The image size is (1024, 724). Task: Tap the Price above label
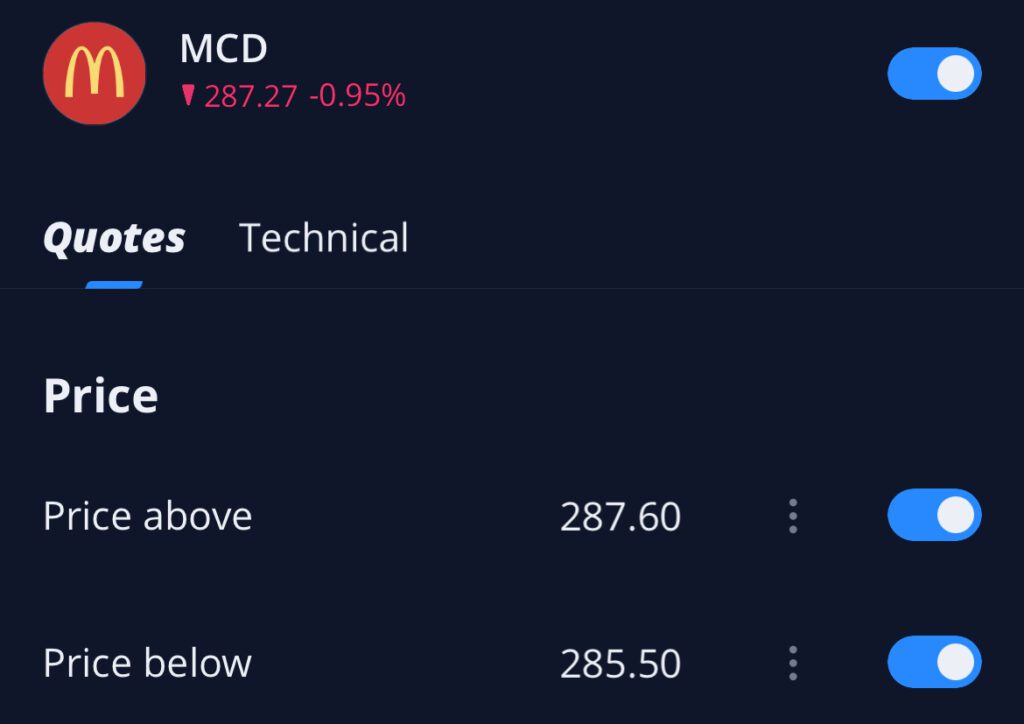[147, 517]
